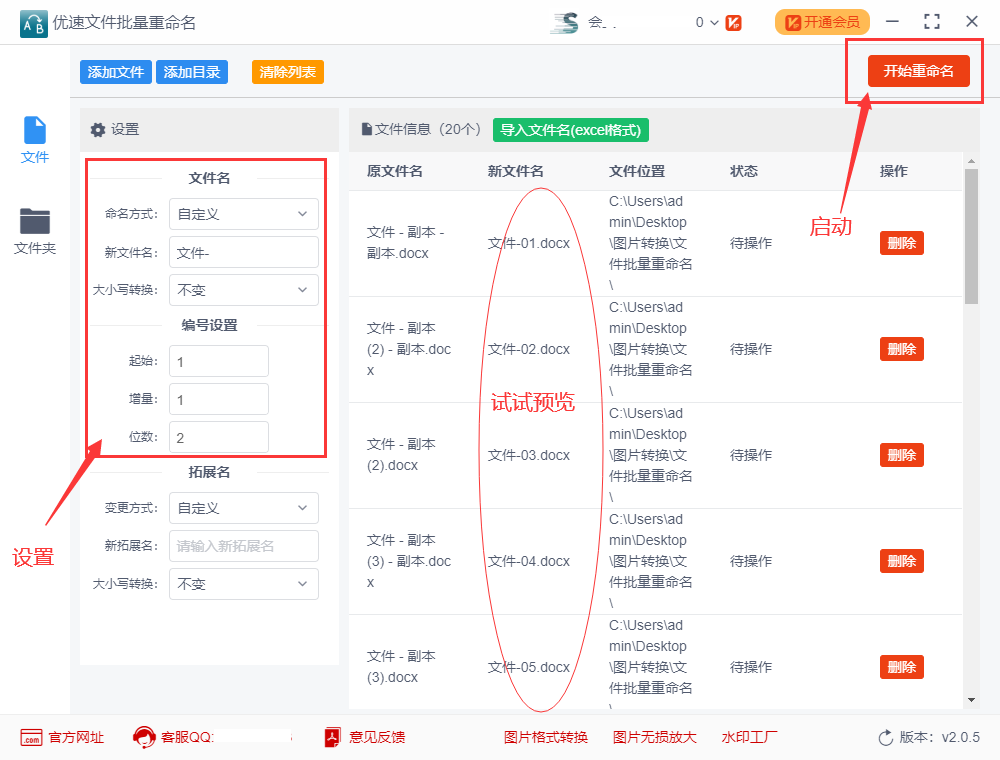The image size is (1000, 760).
Task: Open the 命名方式 dropdown
Action: click(243, 214)
